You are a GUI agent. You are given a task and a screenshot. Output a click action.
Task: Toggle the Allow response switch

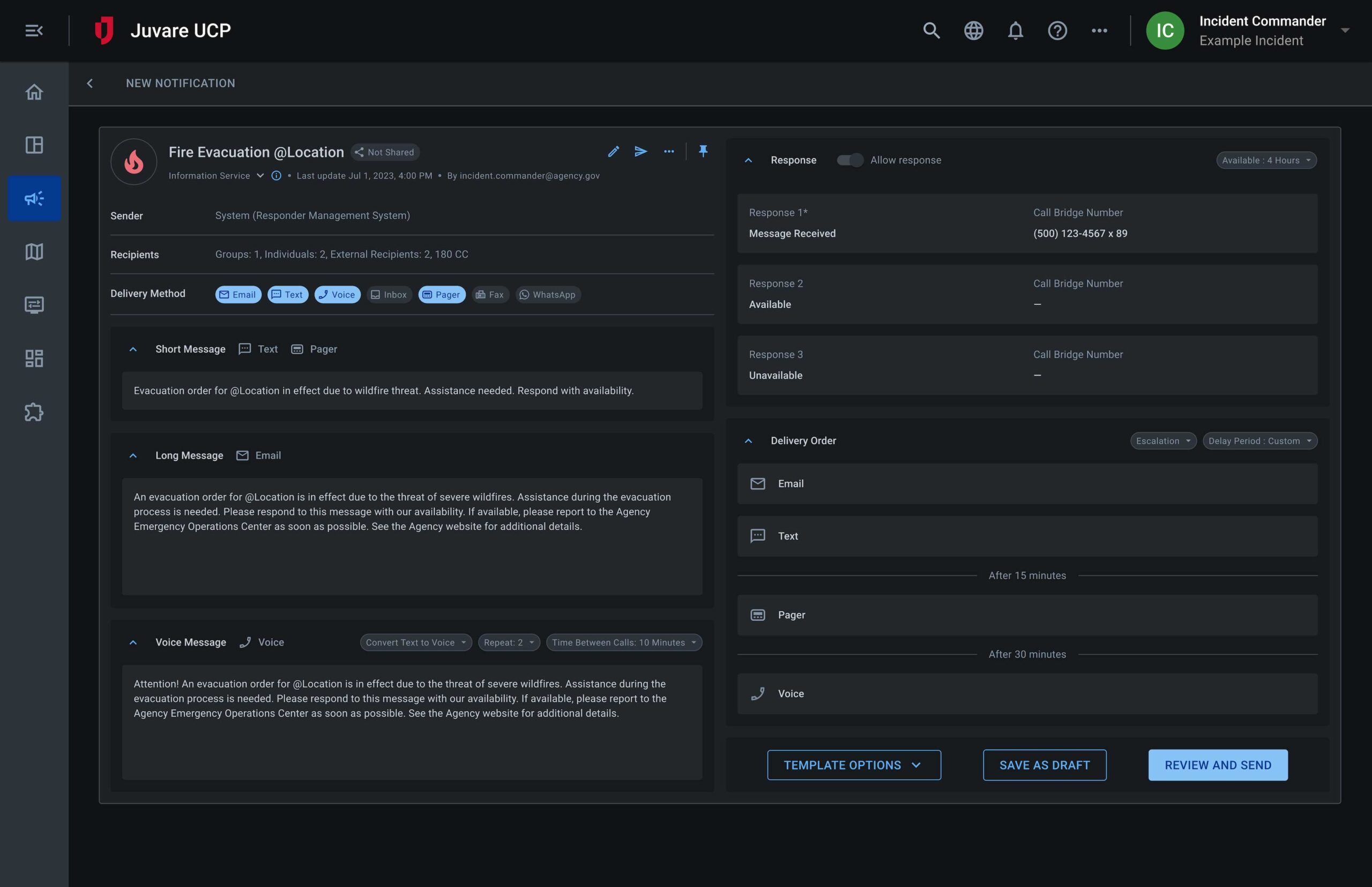click(849, 160)
